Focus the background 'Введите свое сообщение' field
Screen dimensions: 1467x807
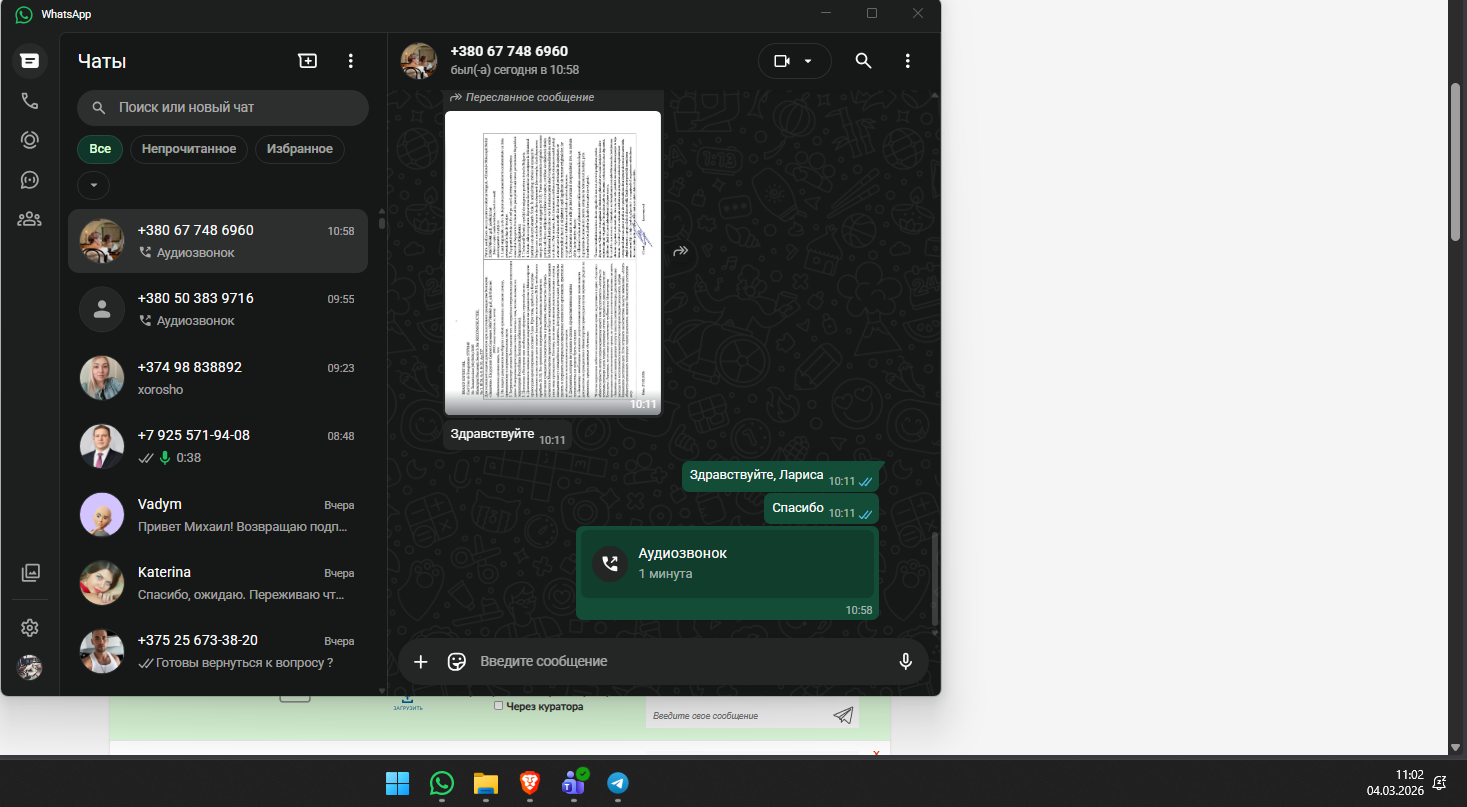(x=737, y=715)
